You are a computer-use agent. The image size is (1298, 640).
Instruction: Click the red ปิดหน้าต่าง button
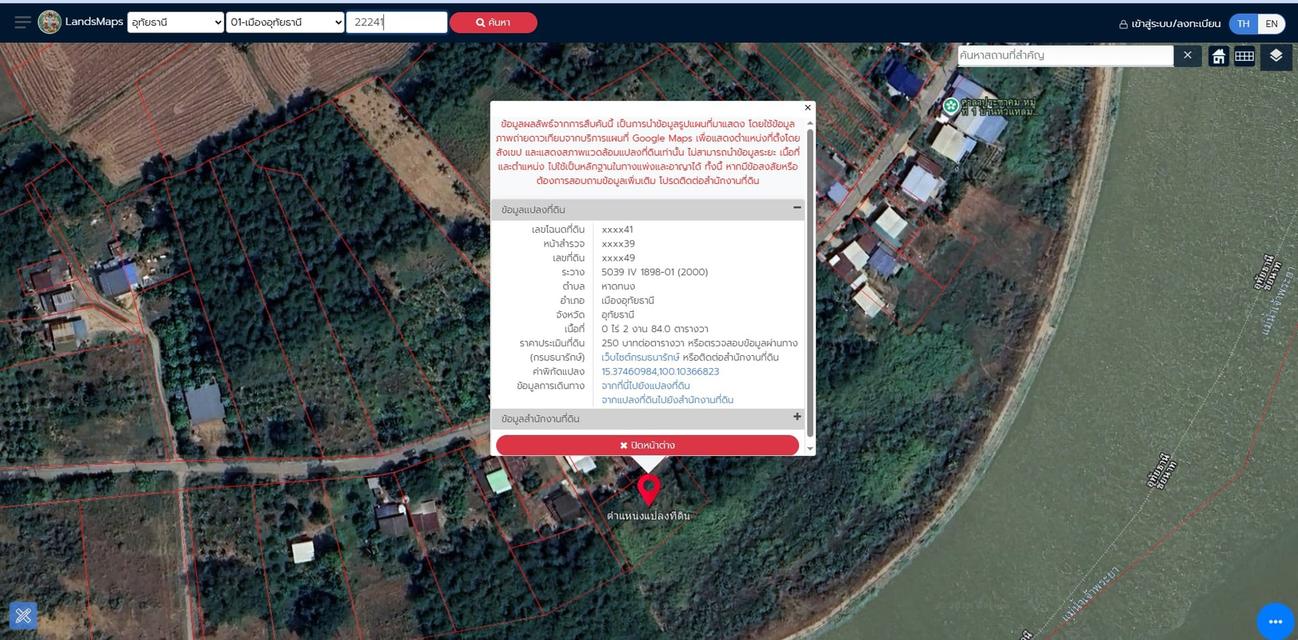(647, 445)
